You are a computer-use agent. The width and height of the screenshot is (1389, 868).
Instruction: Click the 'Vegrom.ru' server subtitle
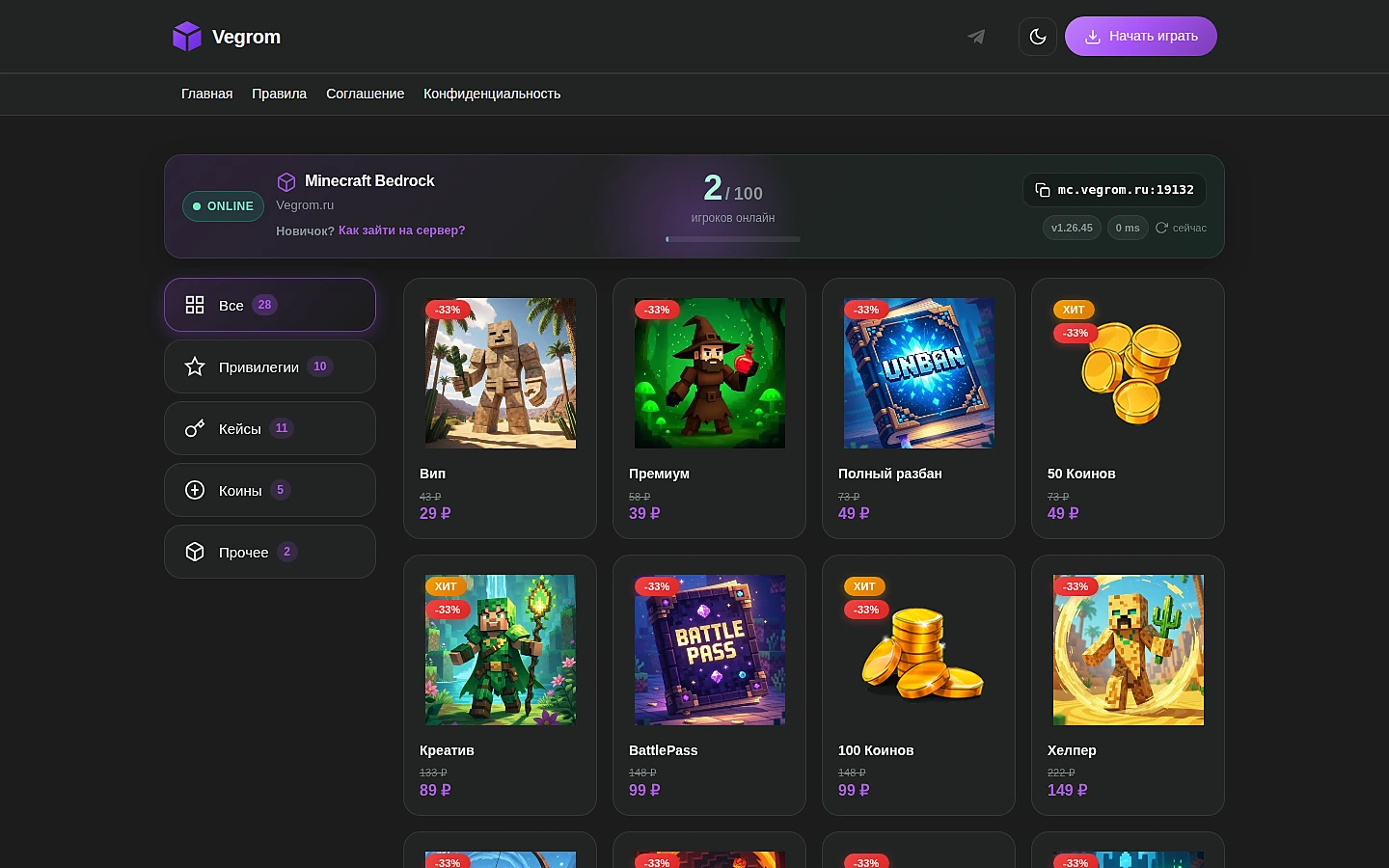point(305,205)
